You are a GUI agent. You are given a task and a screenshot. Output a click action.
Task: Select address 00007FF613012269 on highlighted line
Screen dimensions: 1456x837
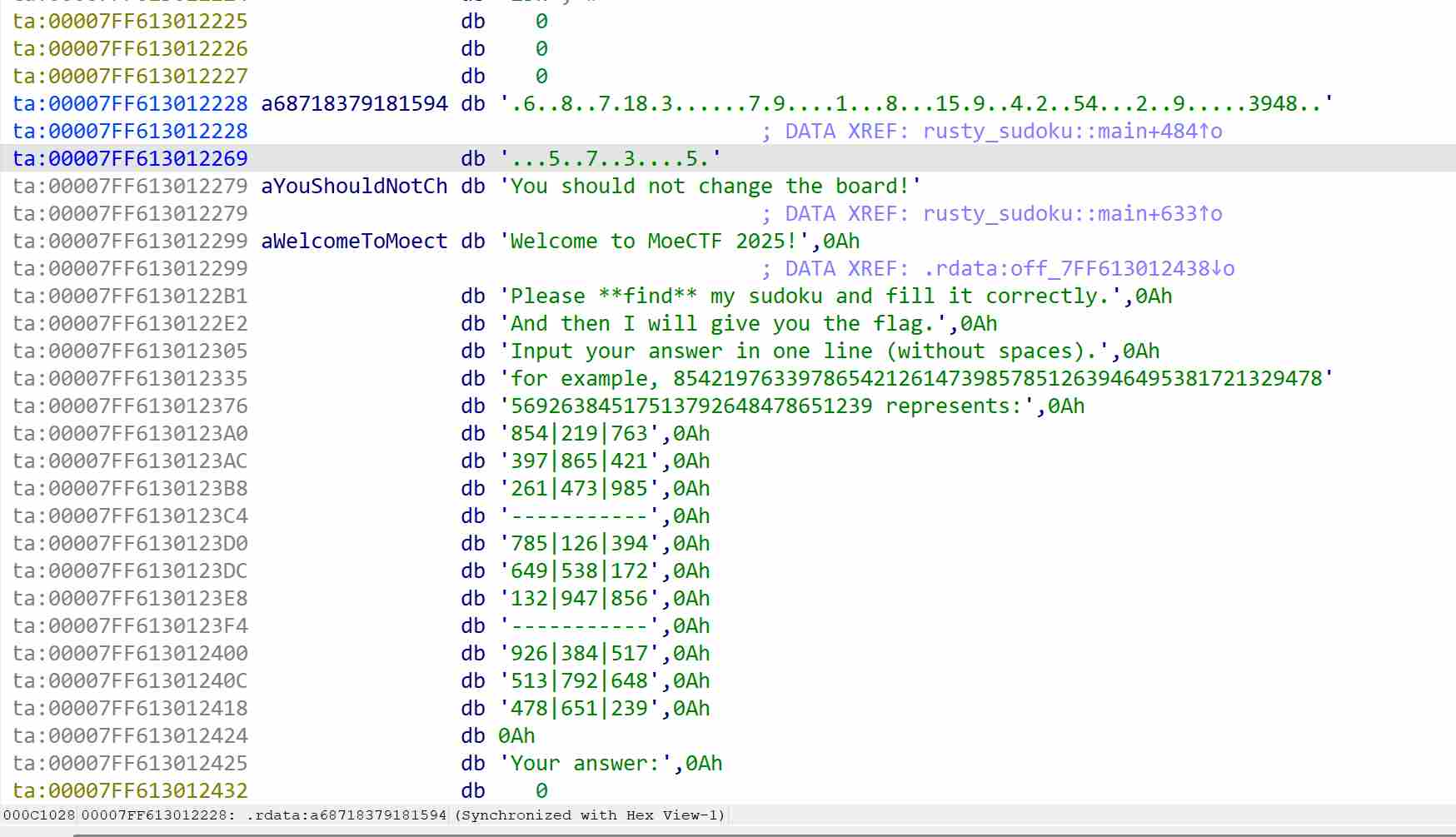[147, 159]
